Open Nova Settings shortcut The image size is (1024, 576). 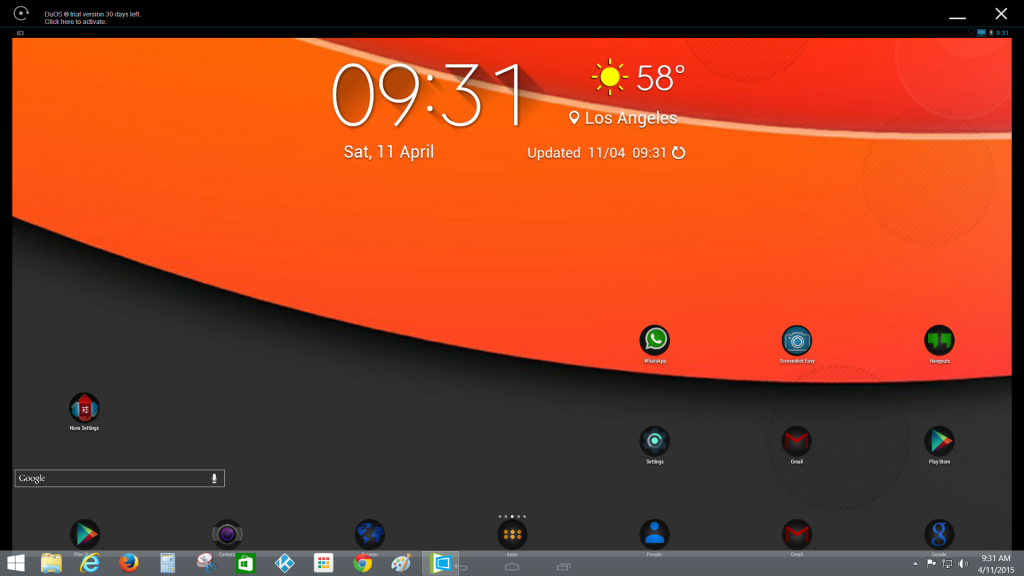[84, 407]
